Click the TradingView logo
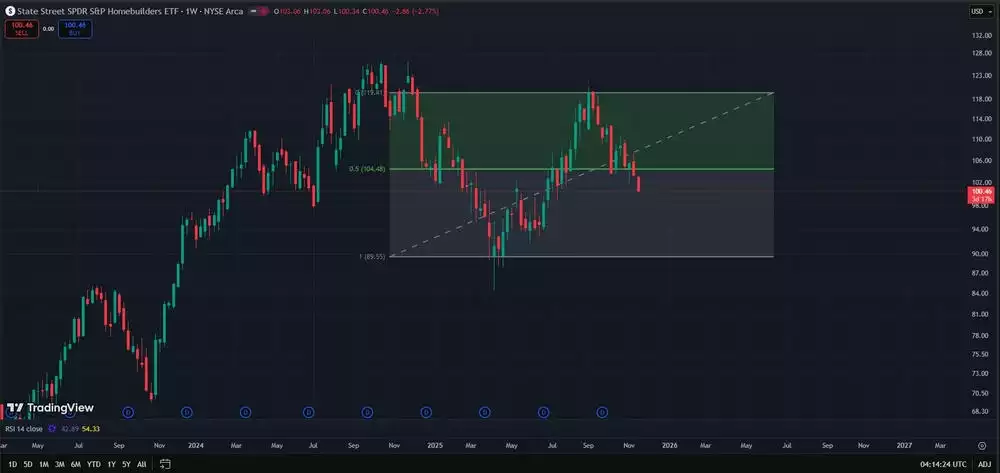This screenshot has width=1000, height=473. point(50,408)
